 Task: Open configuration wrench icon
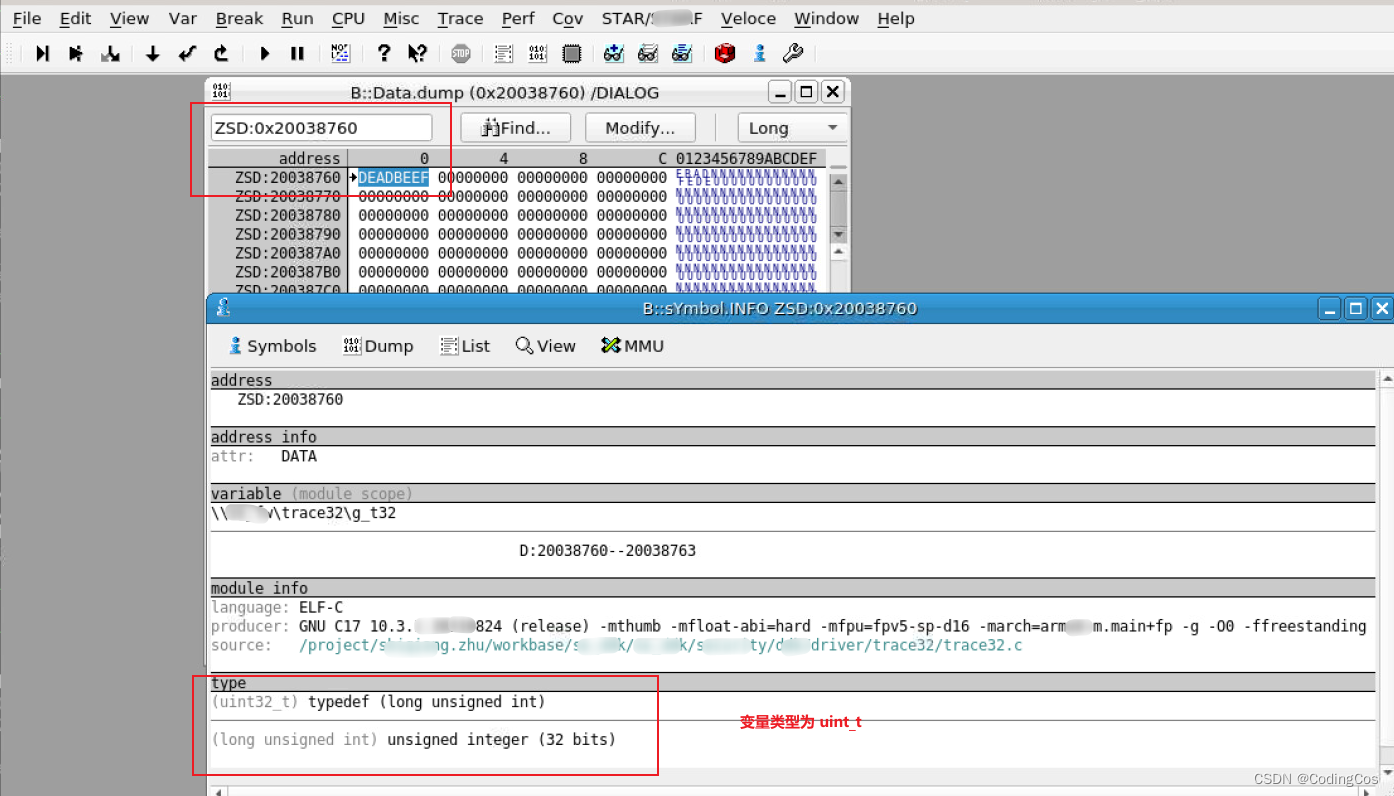point(793,53)
